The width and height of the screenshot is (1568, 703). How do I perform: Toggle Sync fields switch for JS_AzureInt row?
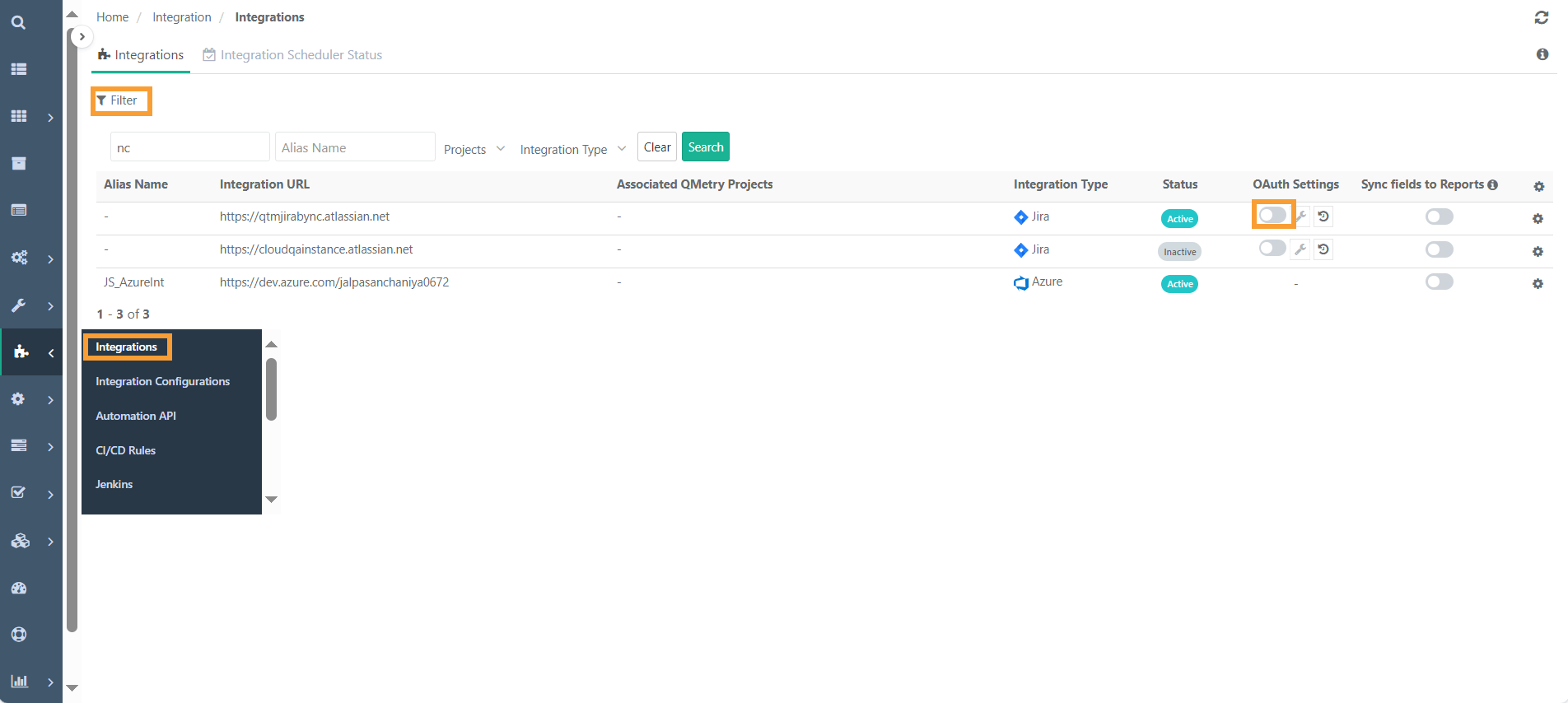coord(1440,282)
